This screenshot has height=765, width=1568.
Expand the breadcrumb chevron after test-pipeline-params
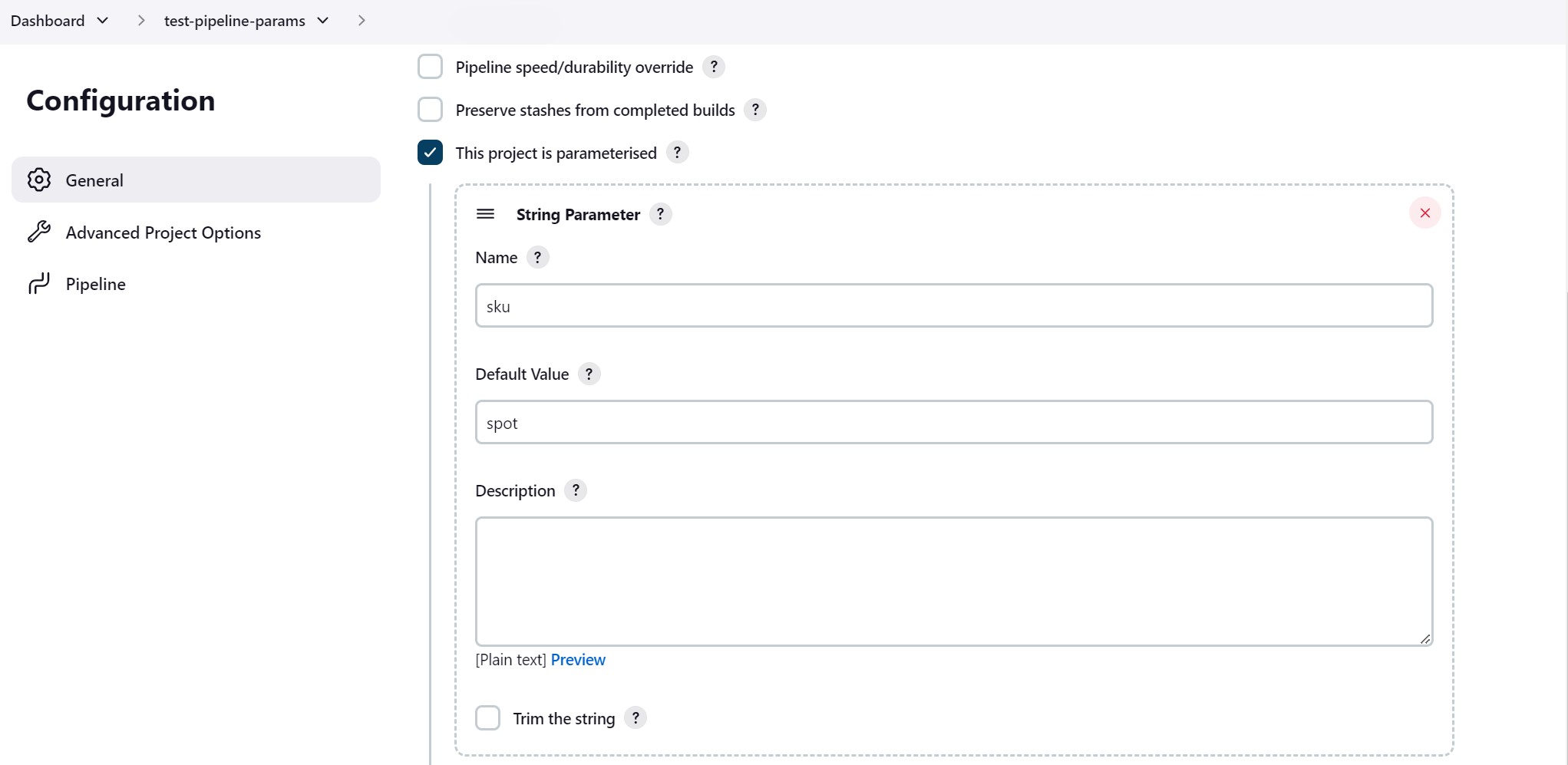[x=361, y=21]
